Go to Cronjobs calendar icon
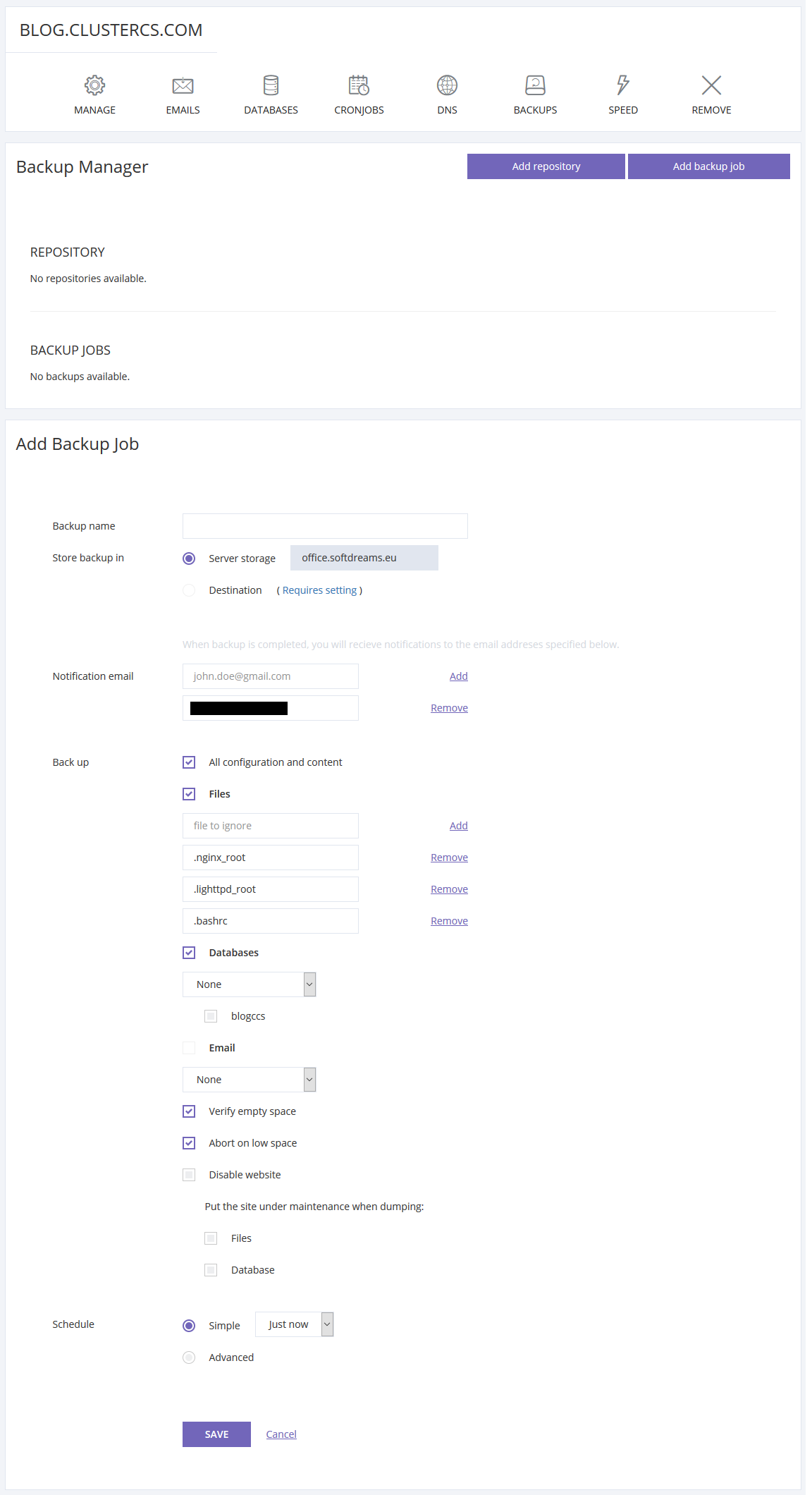 (x=359, y=86)
